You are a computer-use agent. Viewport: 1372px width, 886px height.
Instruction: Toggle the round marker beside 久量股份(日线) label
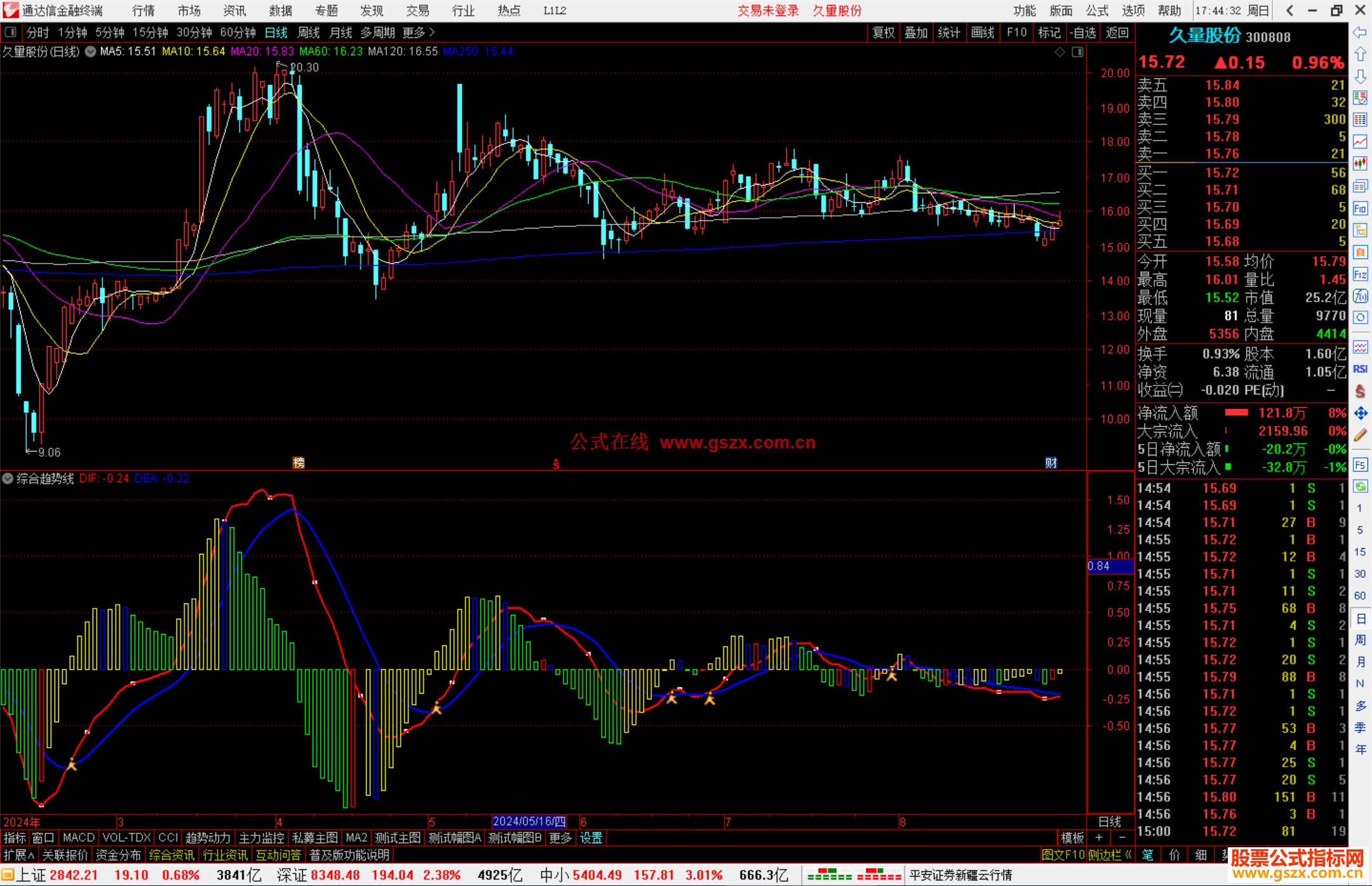[90, 51]
